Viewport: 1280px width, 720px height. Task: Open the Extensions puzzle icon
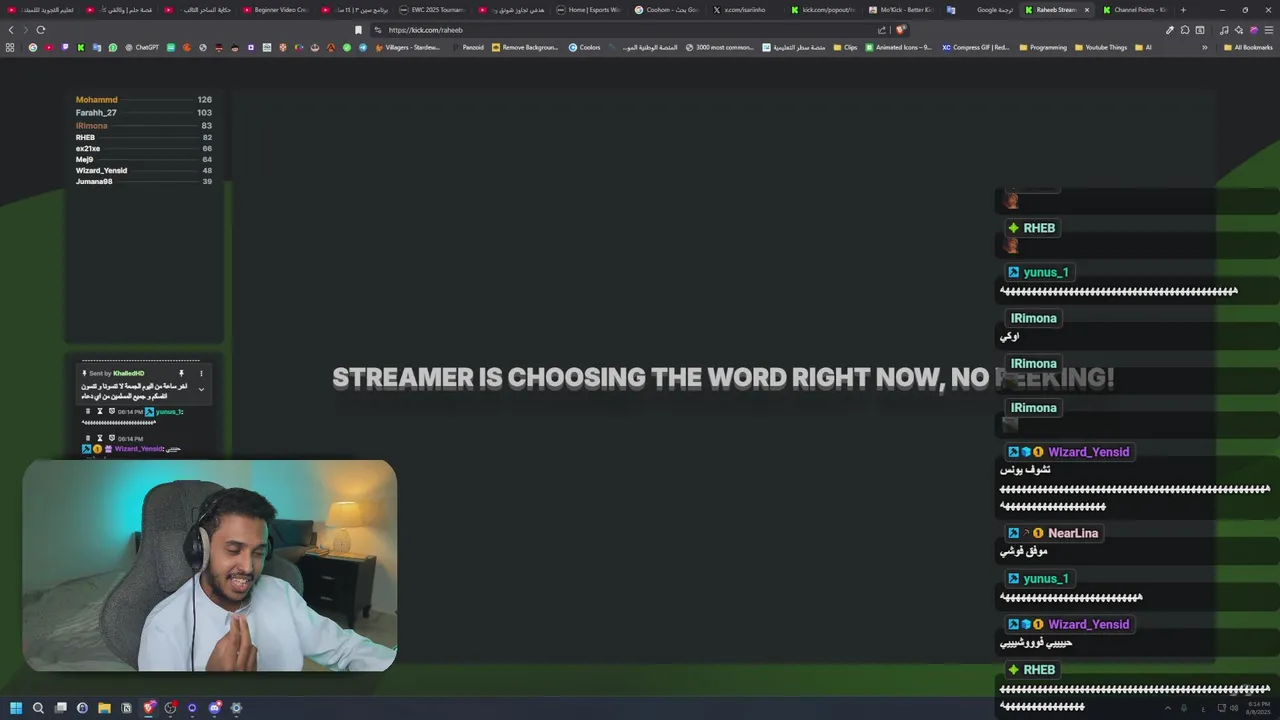(x=1185, y=30)
